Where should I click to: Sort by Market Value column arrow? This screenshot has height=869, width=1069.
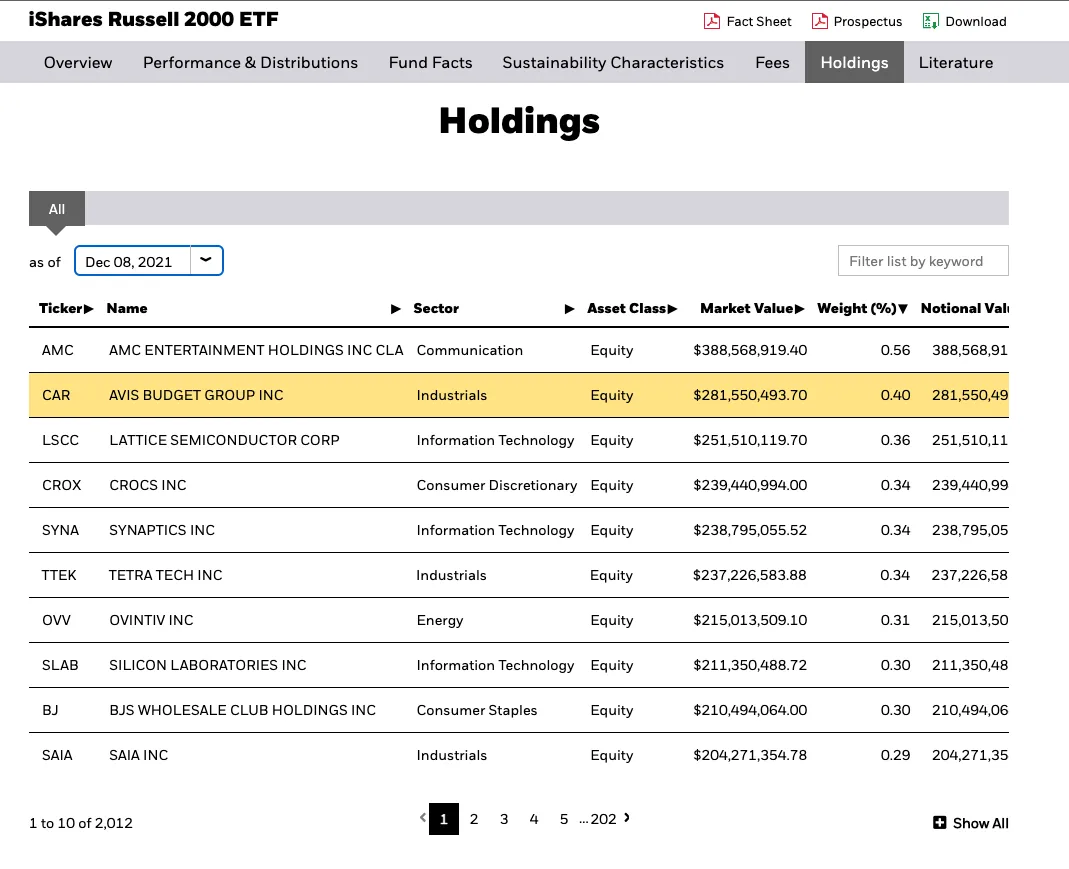click(800, 309)
